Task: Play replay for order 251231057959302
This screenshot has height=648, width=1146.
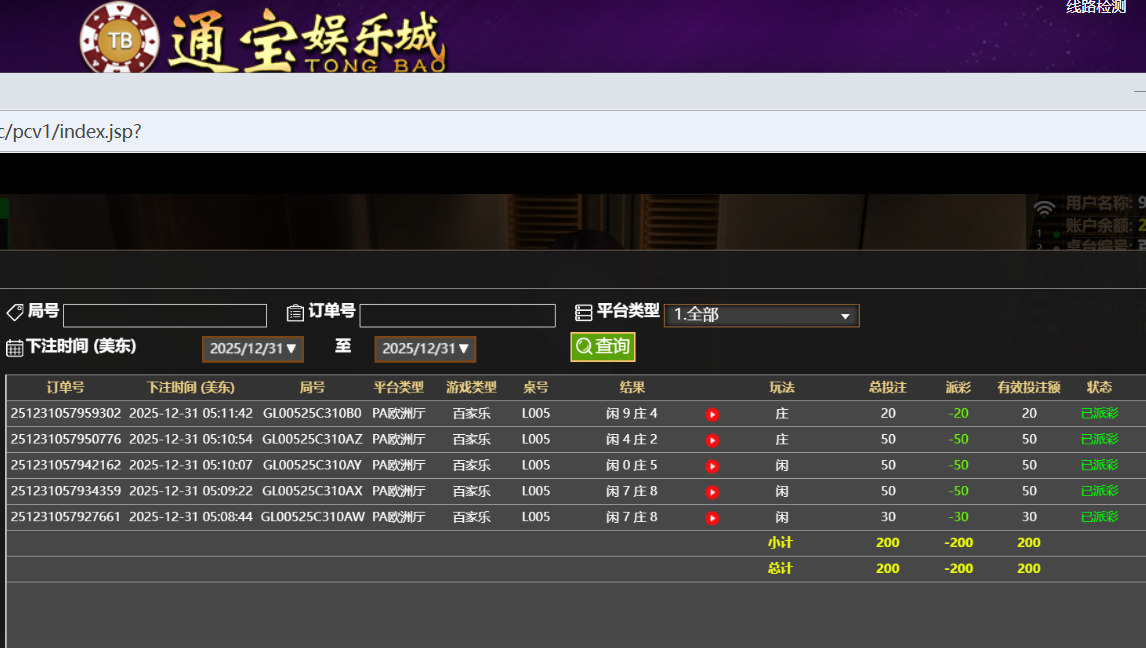Action: (x=712, y=414)
